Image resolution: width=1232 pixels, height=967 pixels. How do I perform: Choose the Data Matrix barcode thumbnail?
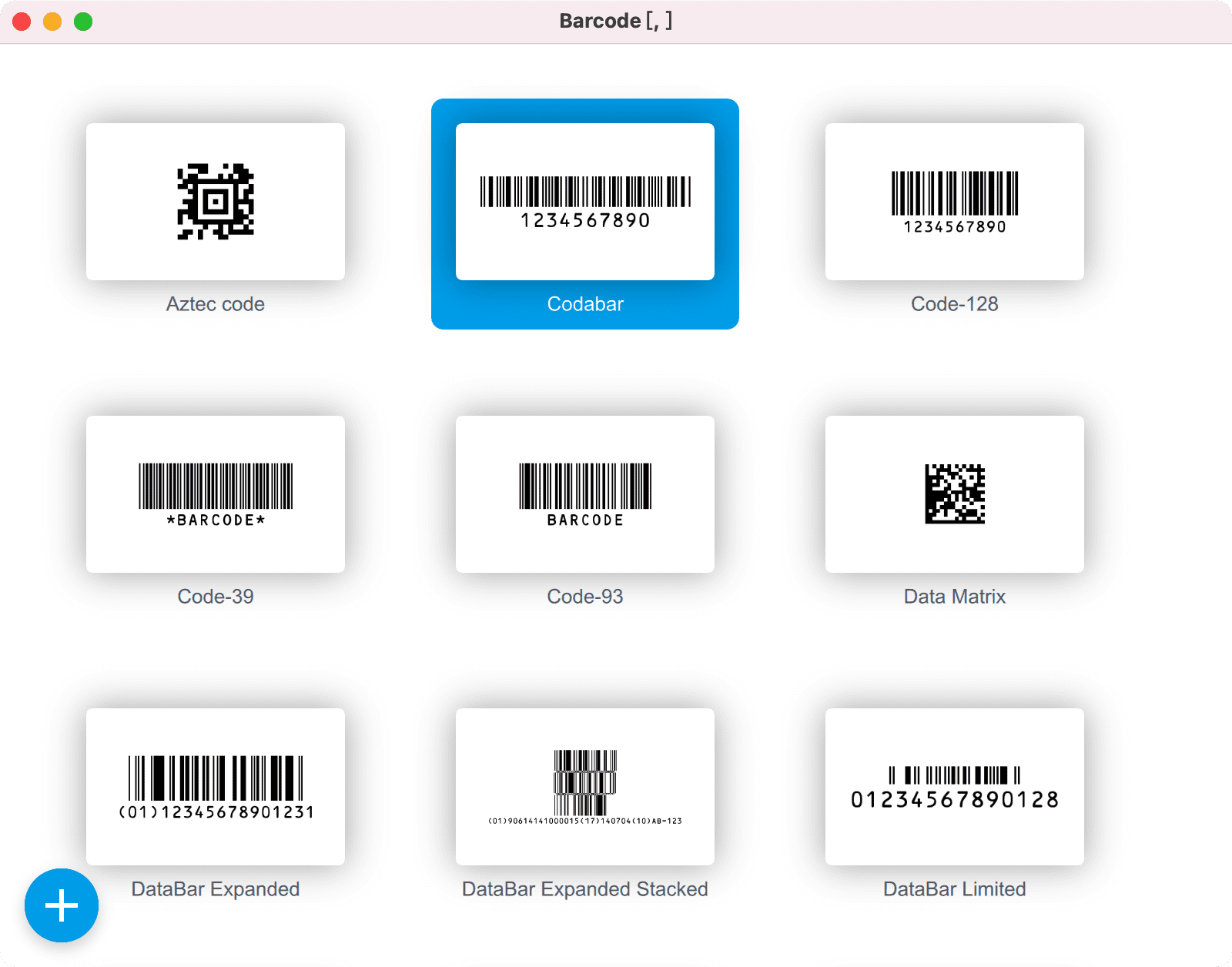[955, 494]
